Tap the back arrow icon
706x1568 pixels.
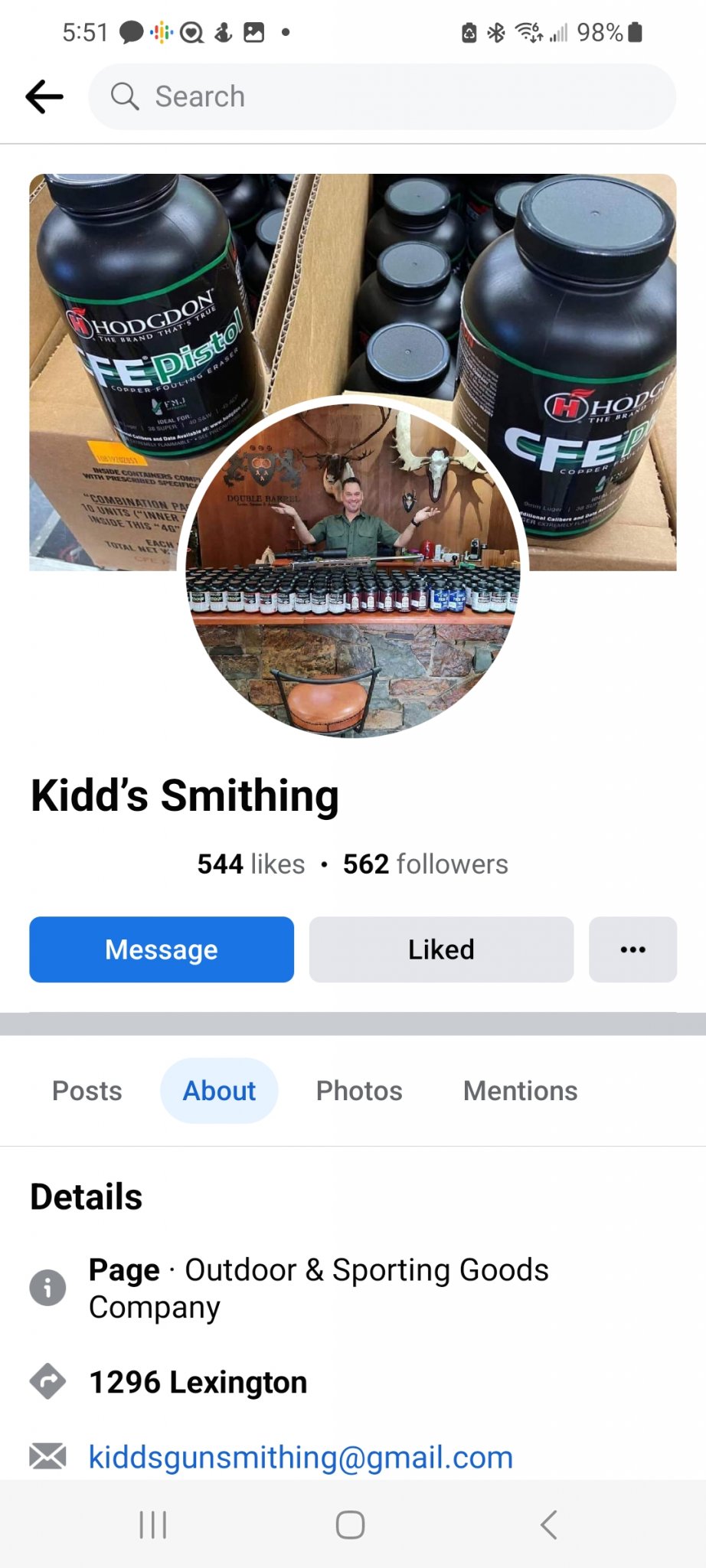coord(44,96)
